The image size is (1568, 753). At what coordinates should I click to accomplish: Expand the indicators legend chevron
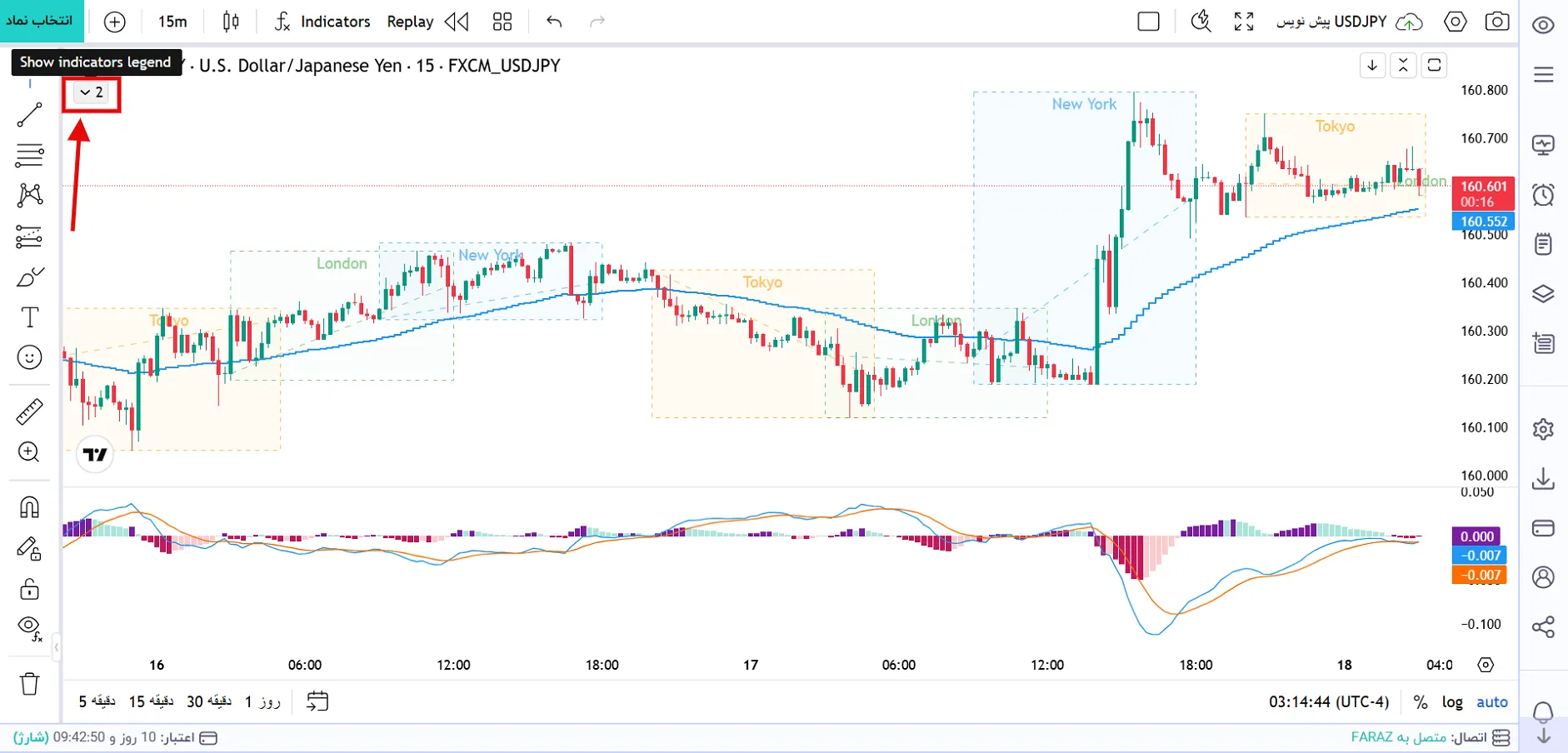click(x=92, y=92)
